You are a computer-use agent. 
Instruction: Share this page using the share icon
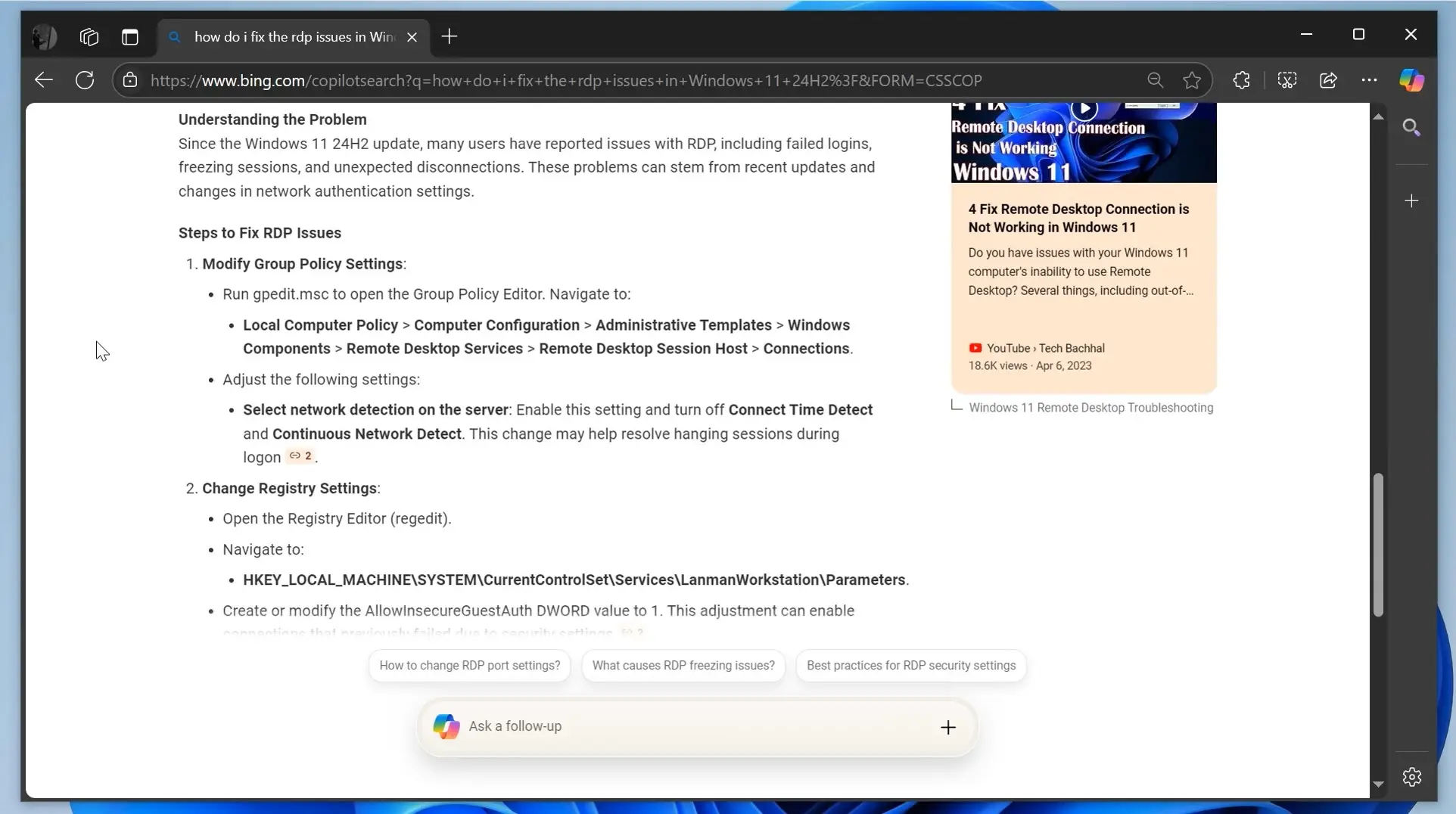tap(1329, 80)
